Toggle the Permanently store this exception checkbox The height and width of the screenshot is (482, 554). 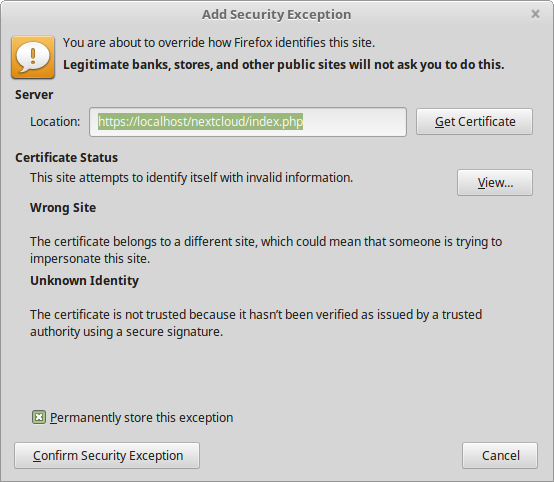39,417
